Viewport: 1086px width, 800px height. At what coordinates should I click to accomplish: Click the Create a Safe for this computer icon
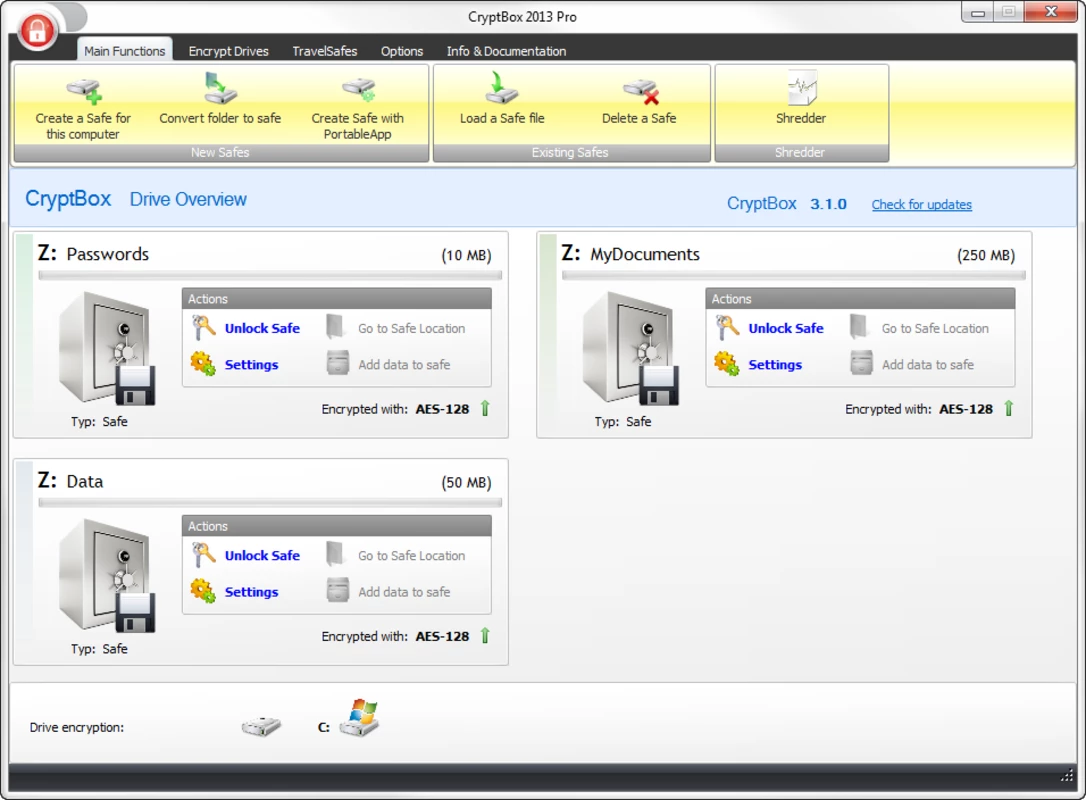[x=84, y=90]
